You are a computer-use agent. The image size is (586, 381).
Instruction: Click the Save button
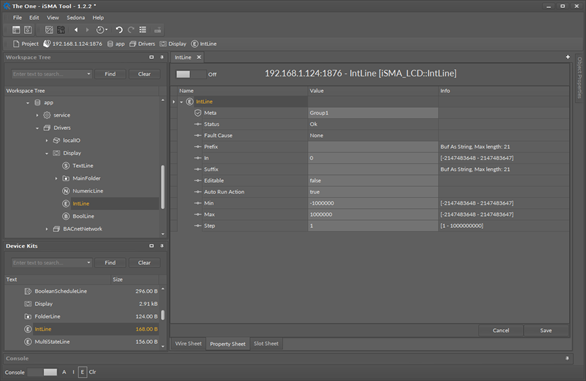[546, 330]
